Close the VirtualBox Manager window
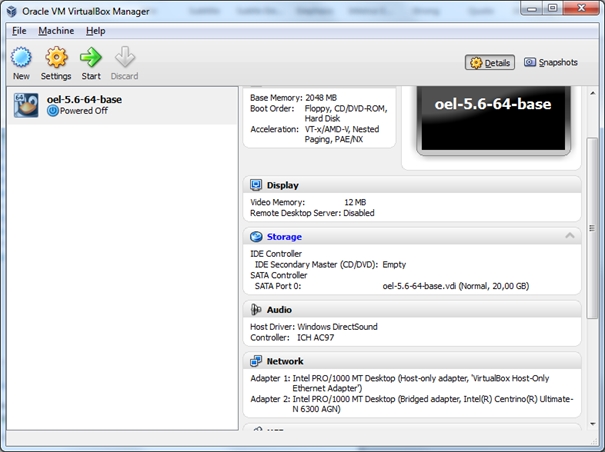The image size is (605, 452). 581,8
